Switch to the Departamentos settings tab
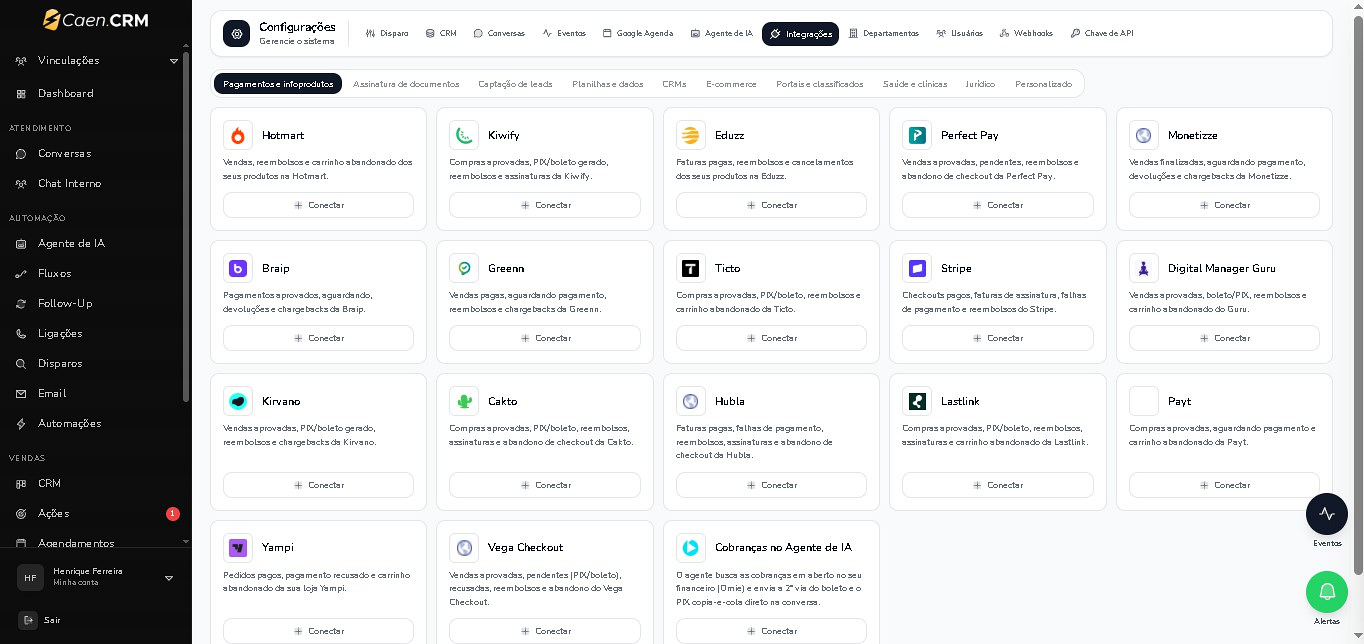 pyautogui.click(x=884, y=34)
